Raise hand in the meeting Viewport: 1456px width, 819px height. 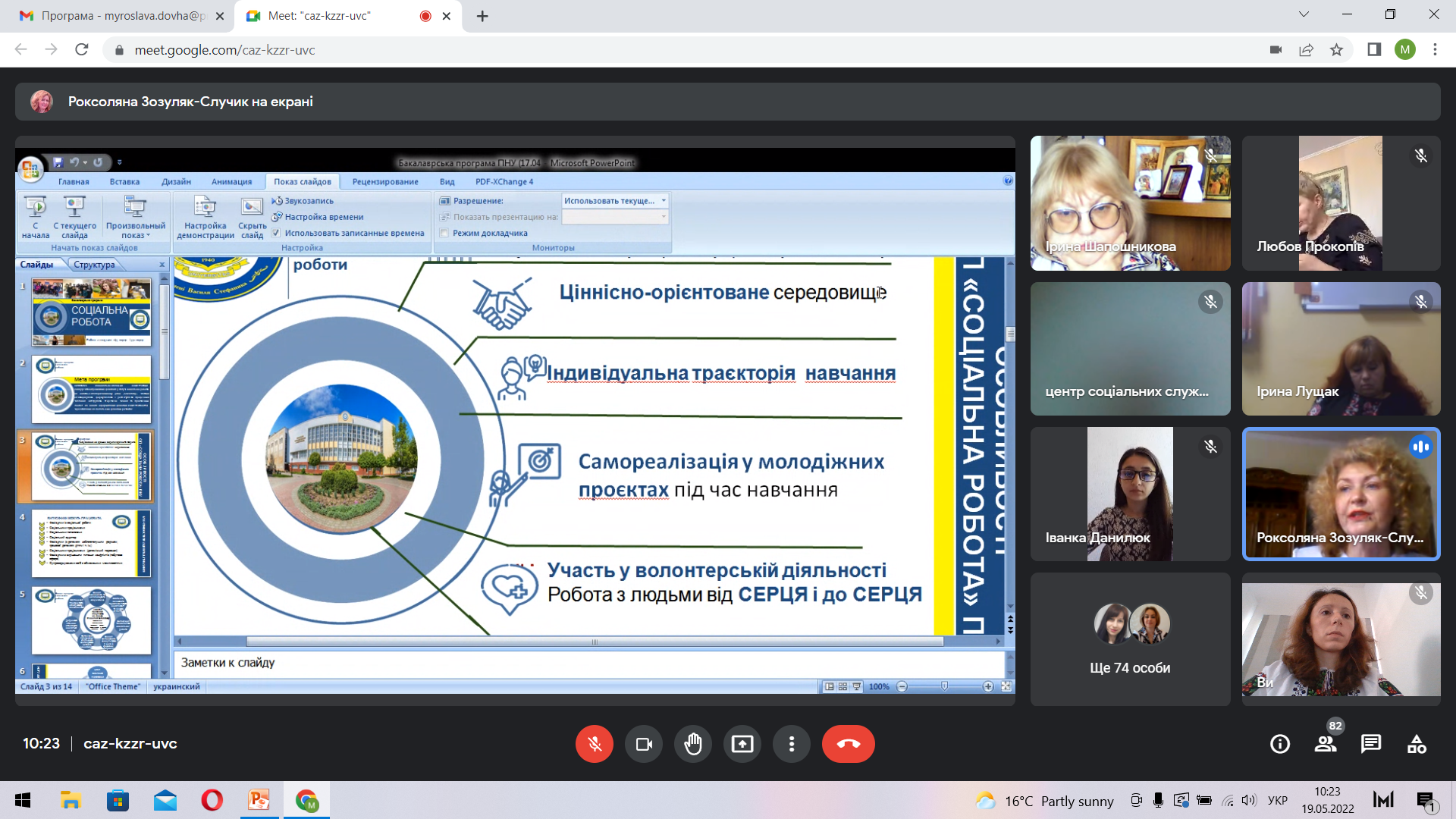693,744
